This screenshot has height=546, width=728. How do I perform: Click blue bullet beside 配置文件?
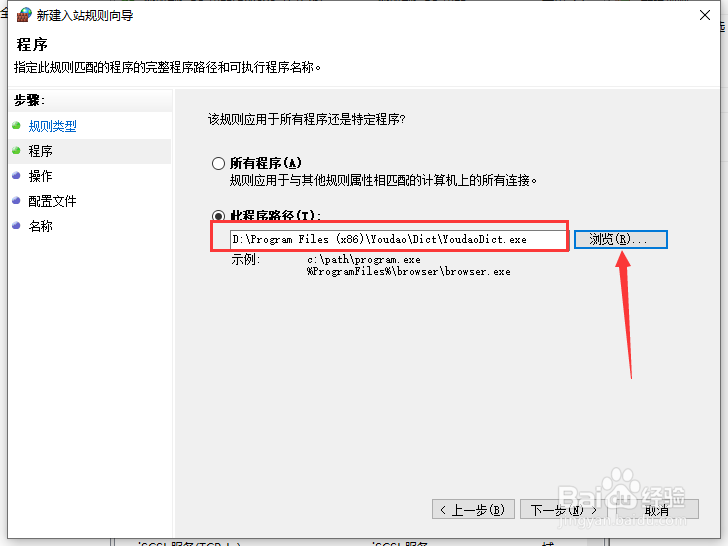[x=17, y=201]
